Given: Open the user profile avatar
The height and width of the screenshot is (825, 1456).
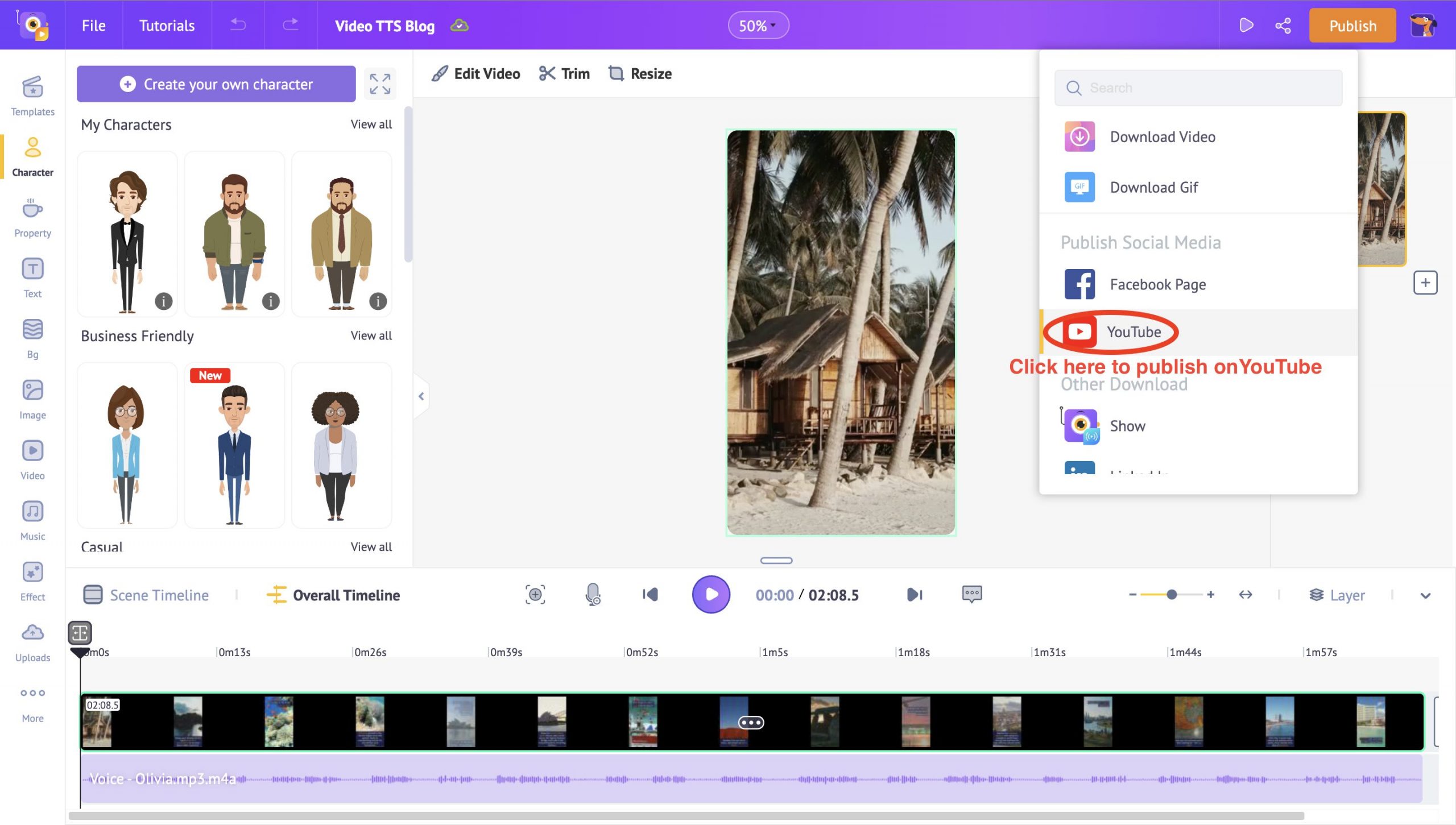Looking at the screenshot, I should [x=1423, y=26].
